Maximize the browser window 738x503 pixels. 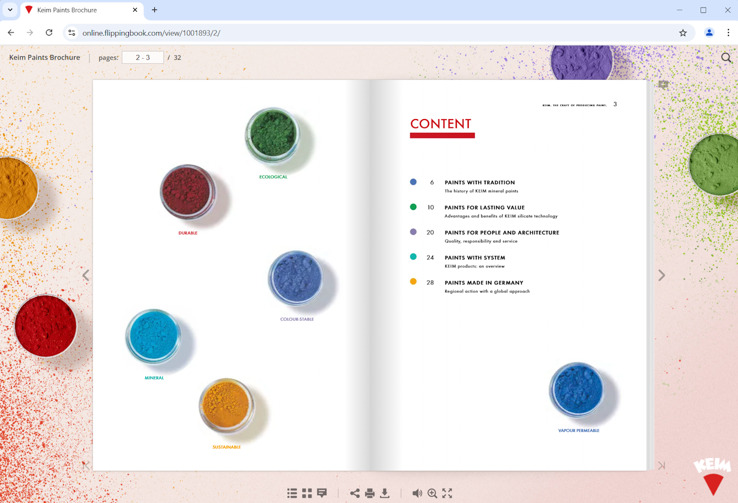703,9
